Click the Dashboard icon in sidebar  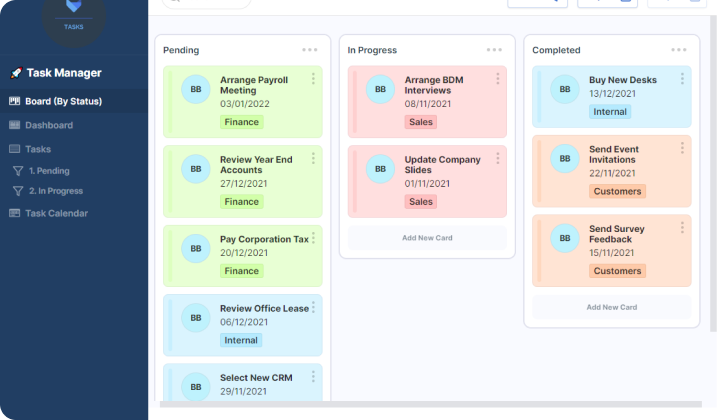[15, 125]
